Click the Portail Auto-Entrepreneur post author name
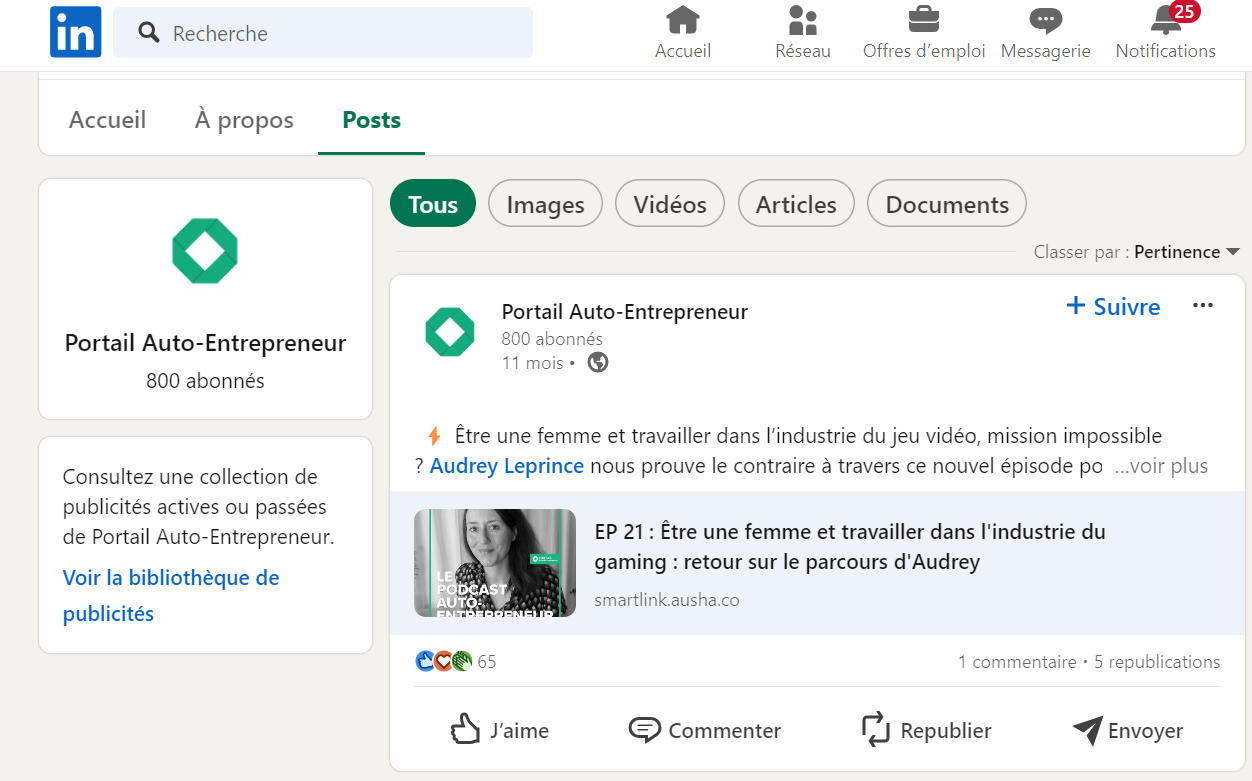The image size is (1252, 781). [625, 312]
